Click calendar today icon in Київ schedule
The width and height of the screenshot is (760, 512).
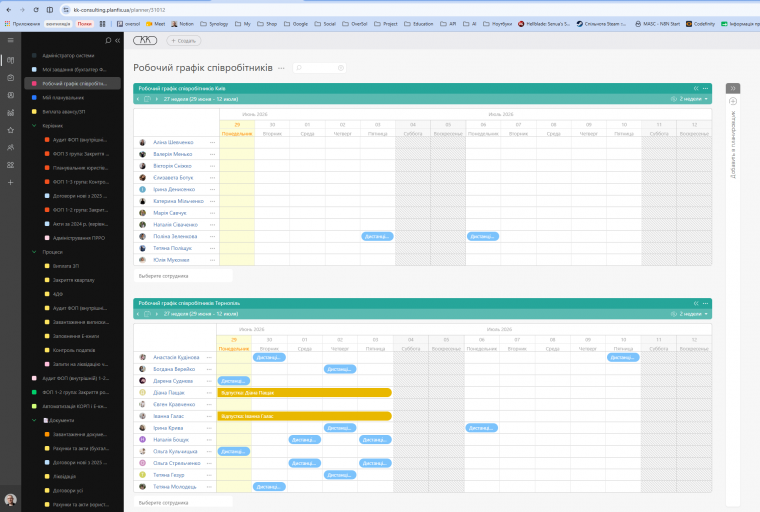point(147,99)
